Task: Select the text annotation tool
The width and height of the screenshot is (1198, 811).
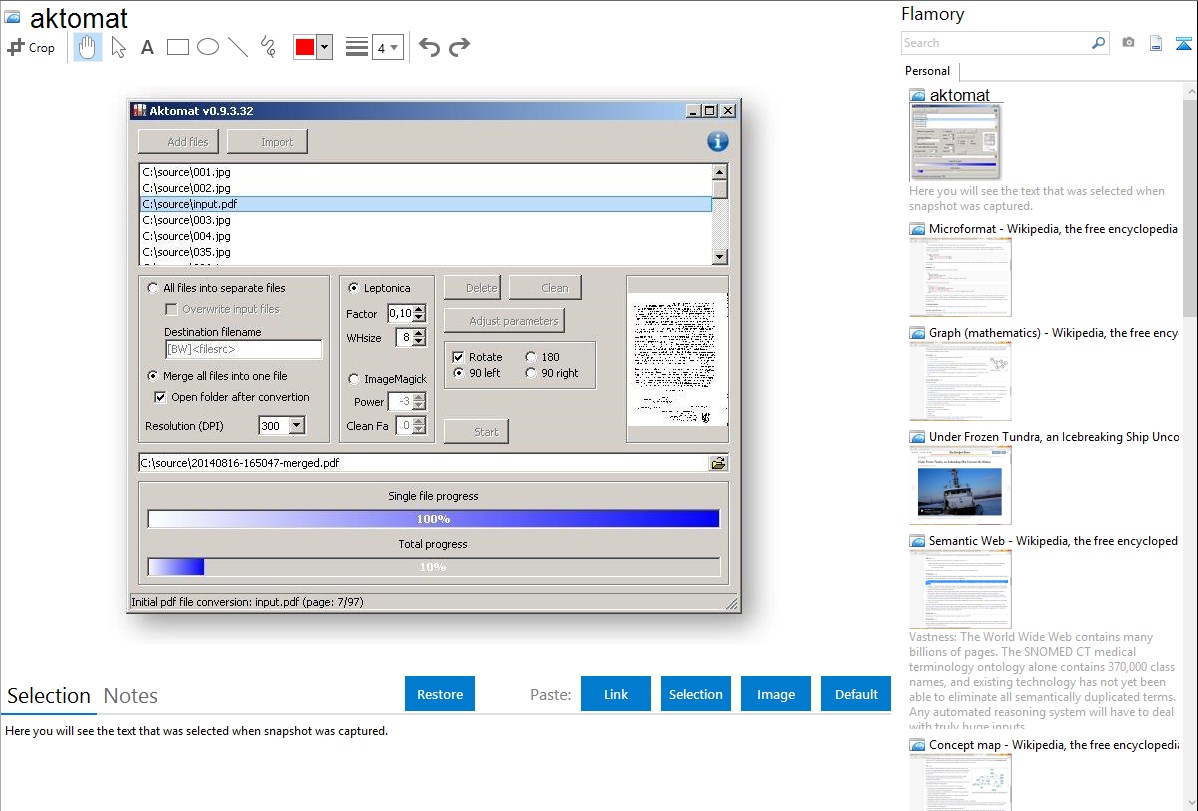Action: (147, 47)
